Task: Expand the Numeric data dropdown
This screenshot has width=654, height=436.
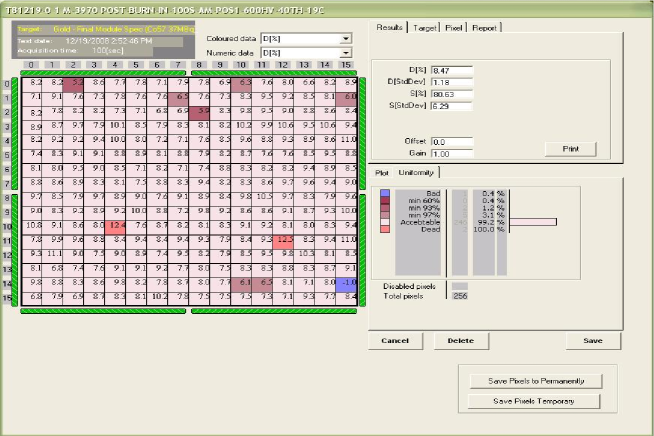Action: pyautogui.click(x=346, y=51)
